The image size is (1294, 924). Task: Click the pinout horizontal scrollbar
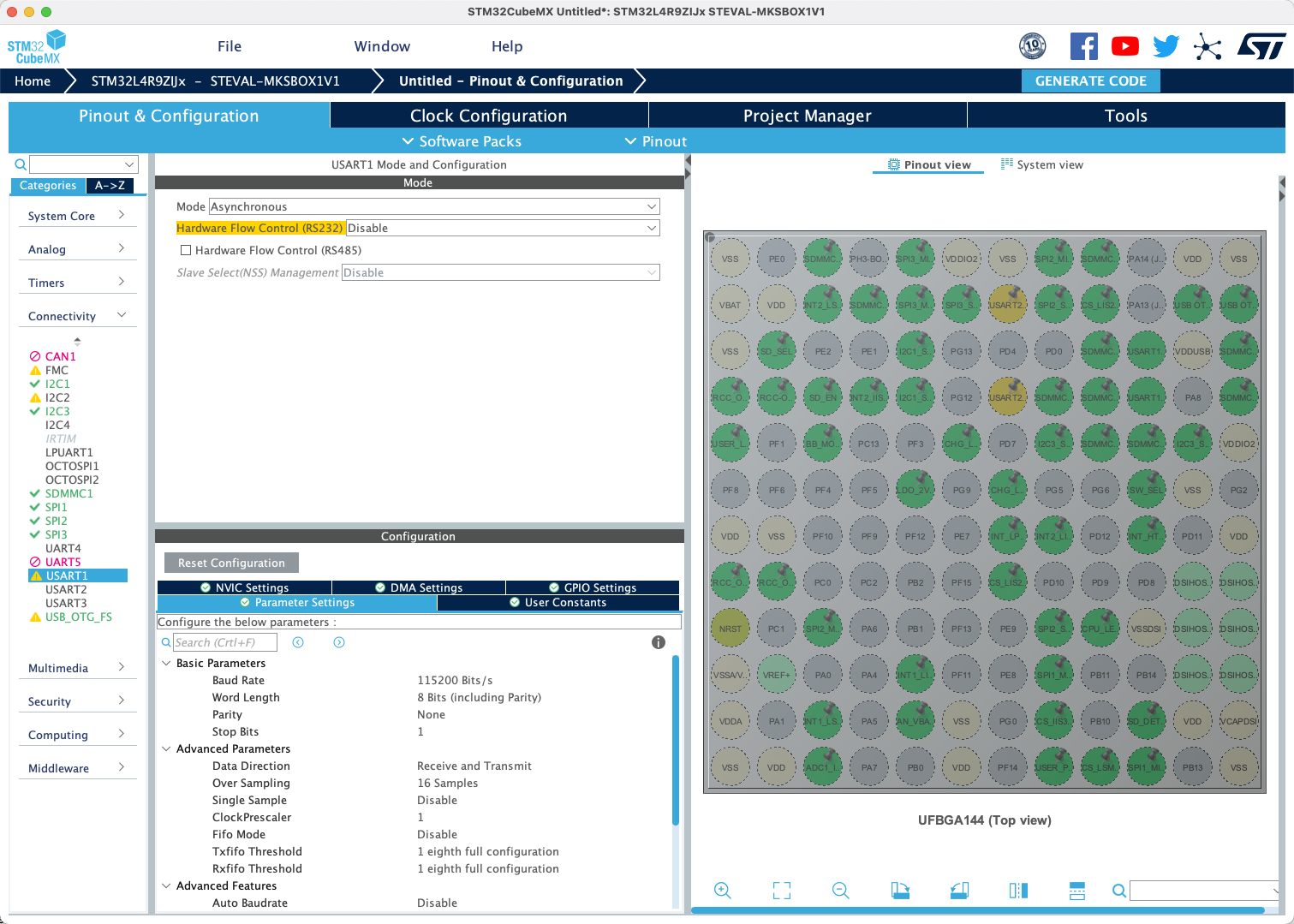tap(978, 910)
